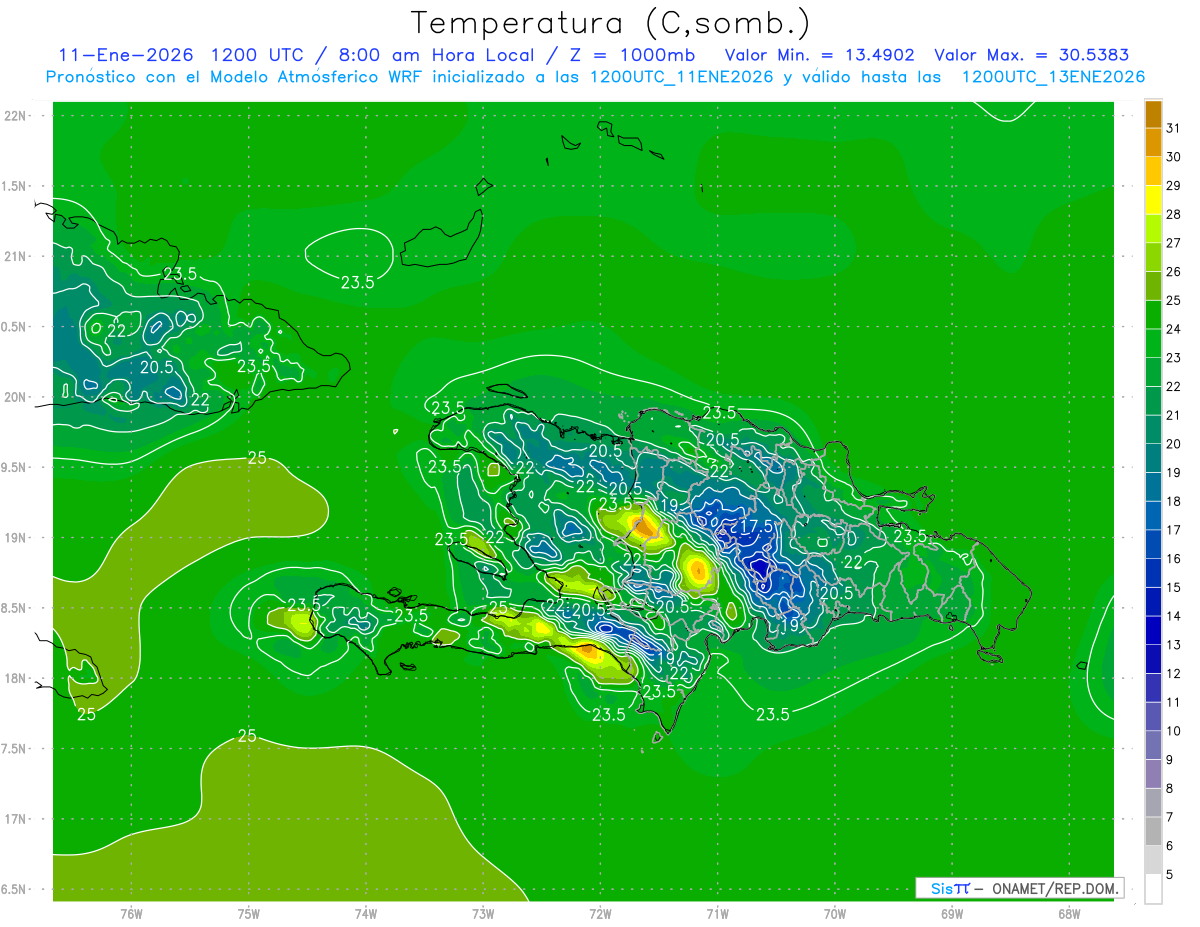Click the color bar label "18"
The height and width of the screenshot is (927, 1200).
click(1173, 501)
